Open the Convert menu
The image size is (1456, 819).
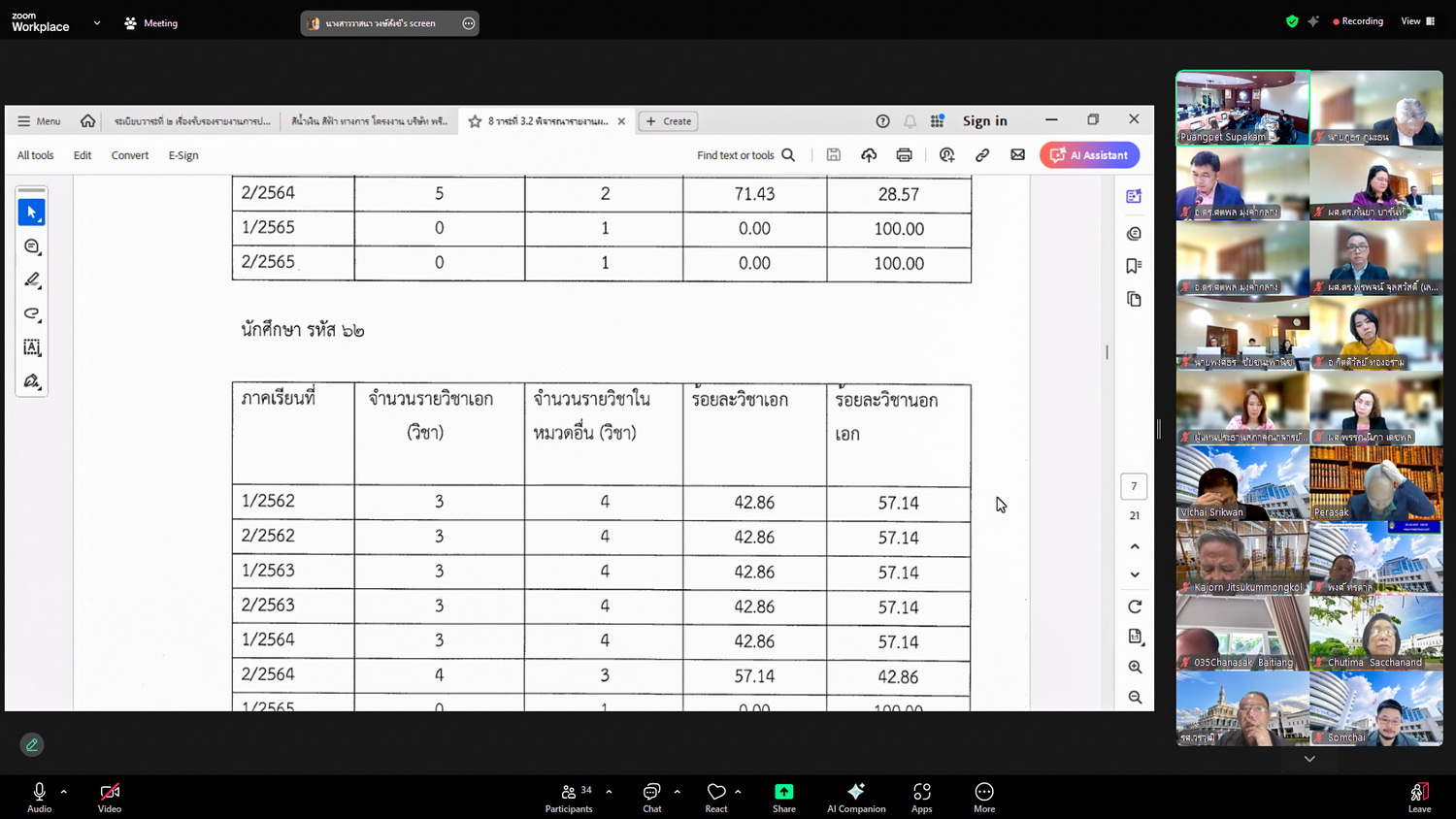(x=130, y=155)
